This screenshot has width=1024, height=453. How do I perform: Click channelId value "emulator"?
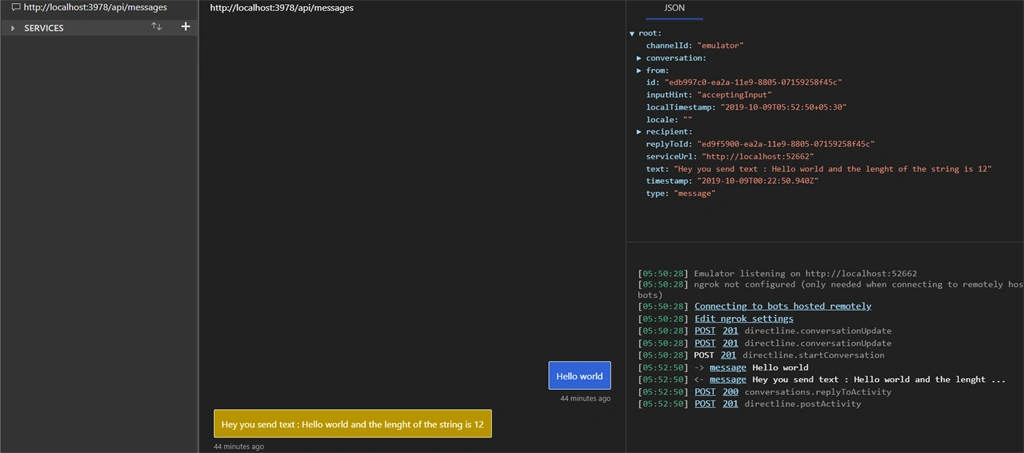point(721,46)
